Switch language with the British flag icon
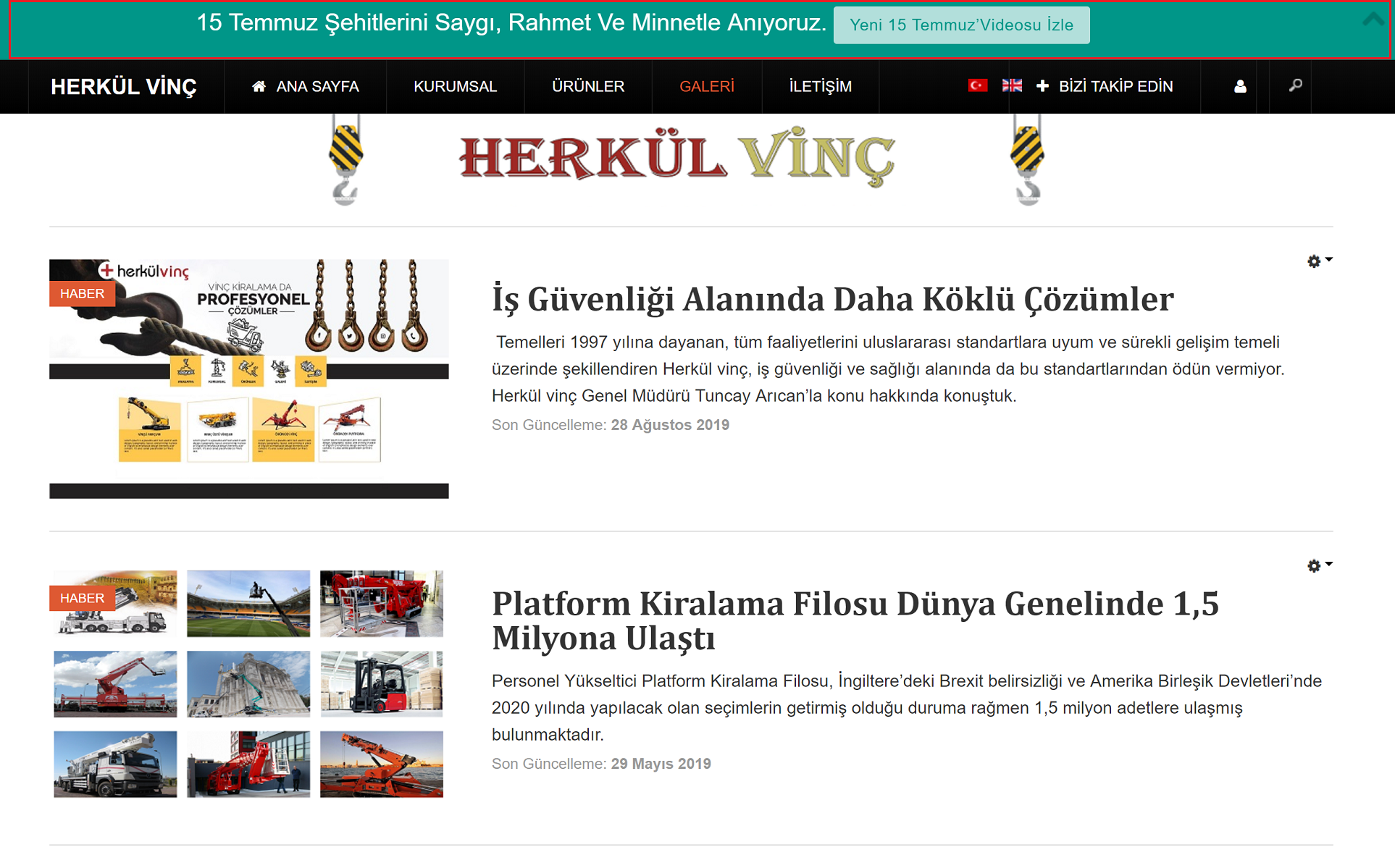Image resolution: width=1395 pixels, height=868 pixels. pyautogui.click(x=1012, y=86)
